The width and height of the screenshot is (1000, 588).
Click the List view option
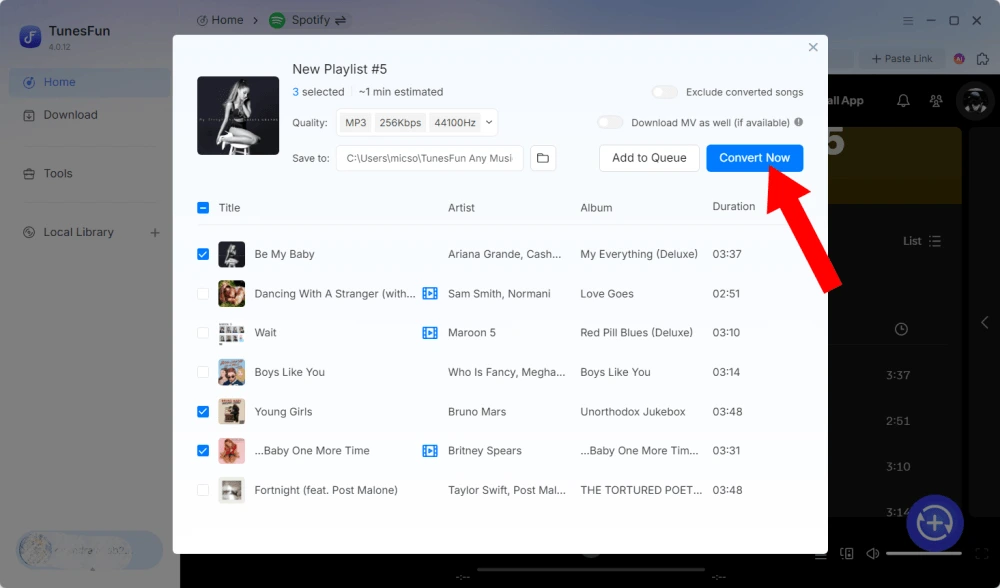[922, 241]
